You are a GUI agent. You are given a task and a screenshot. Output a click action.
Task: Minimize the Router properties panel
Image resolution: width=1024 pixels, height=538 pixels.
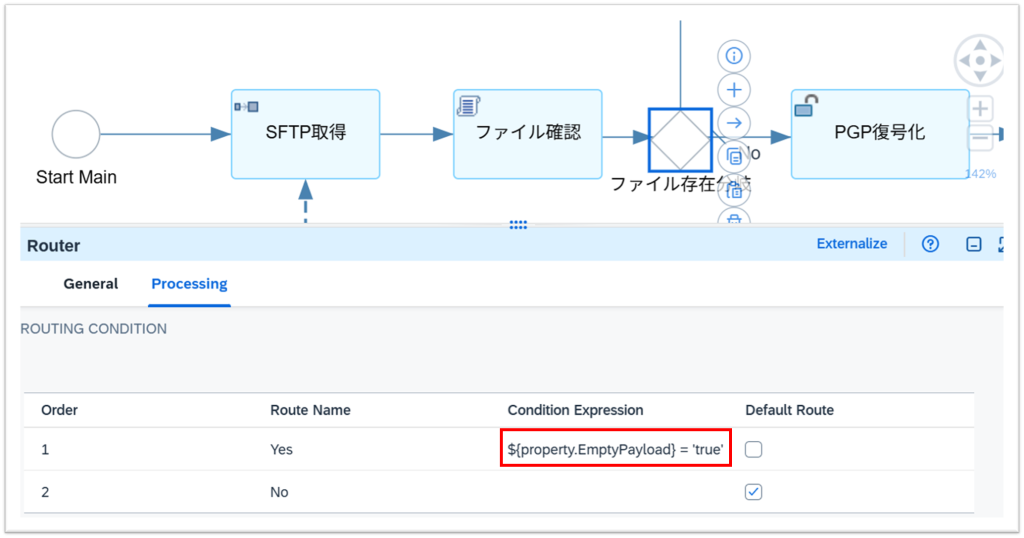coord(973,244)
